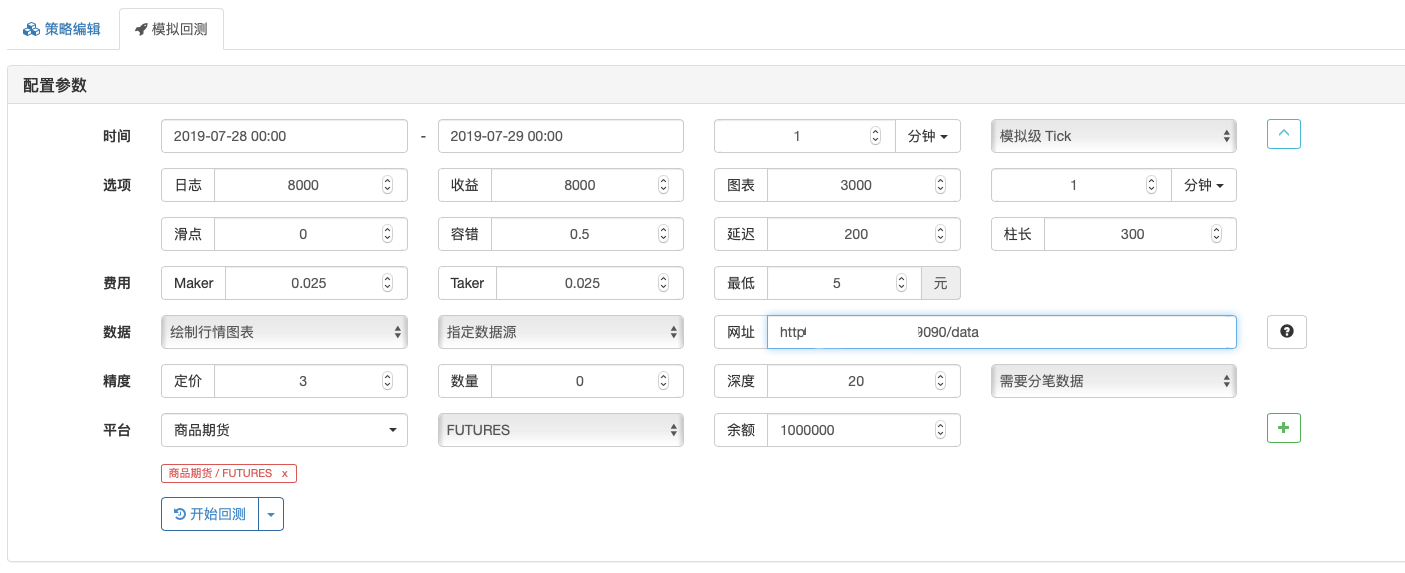
Task: Click the 余额 balance stepper arrows
Action: click(x=940, y=430)
